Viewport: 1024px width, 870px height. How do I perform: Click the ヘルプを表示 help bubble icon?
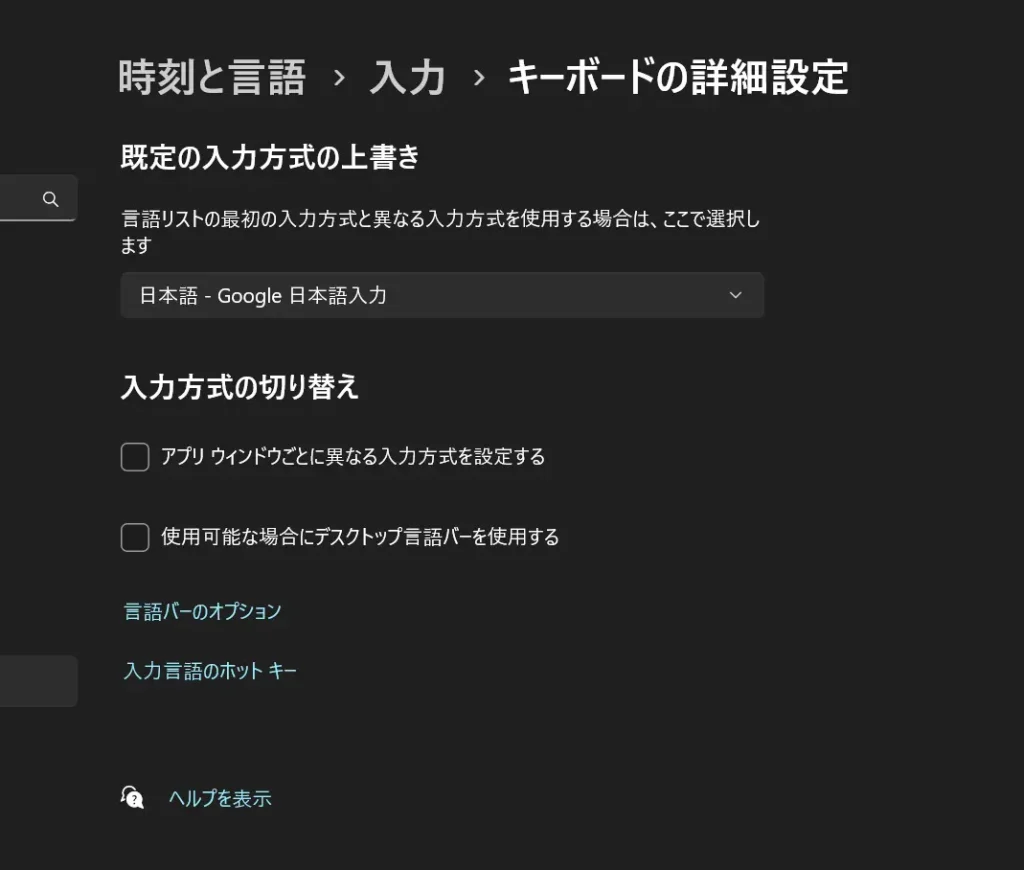coord(132,798)
